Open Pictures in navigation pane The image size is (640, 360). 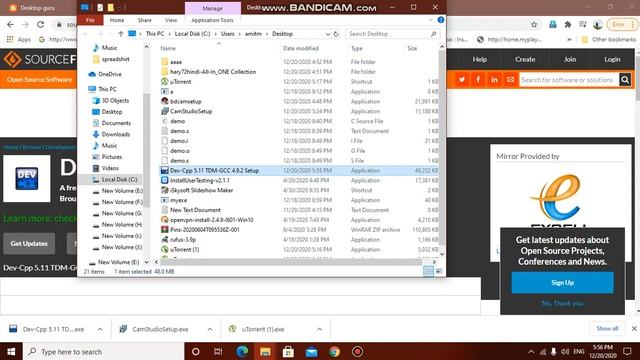click(x=111, y=157)
